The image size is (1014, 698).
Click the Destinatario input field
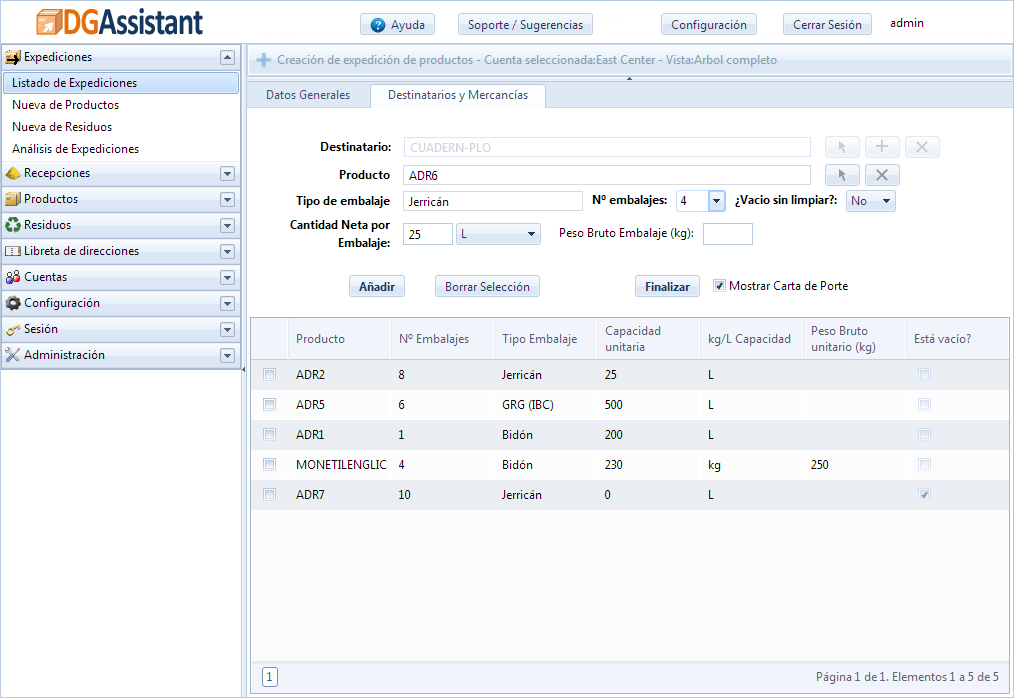[607, 147]
